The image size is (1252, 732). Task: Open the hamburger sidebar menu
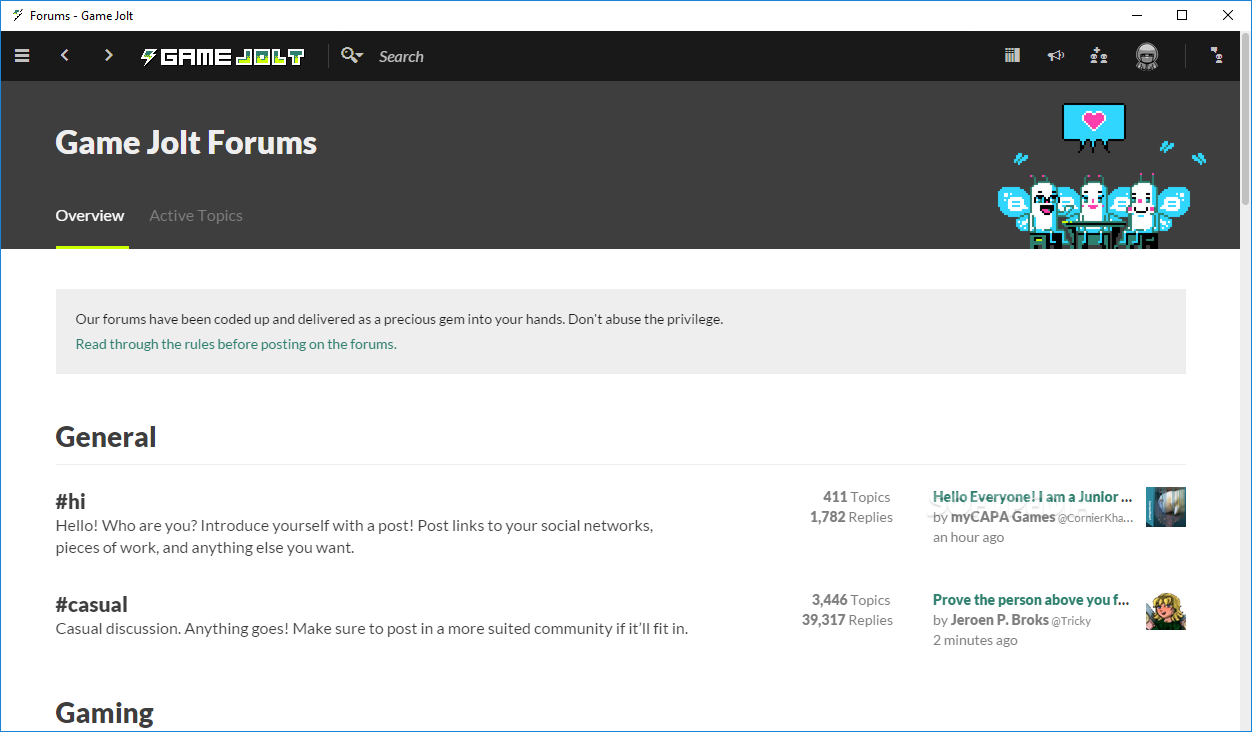point(22,56)
